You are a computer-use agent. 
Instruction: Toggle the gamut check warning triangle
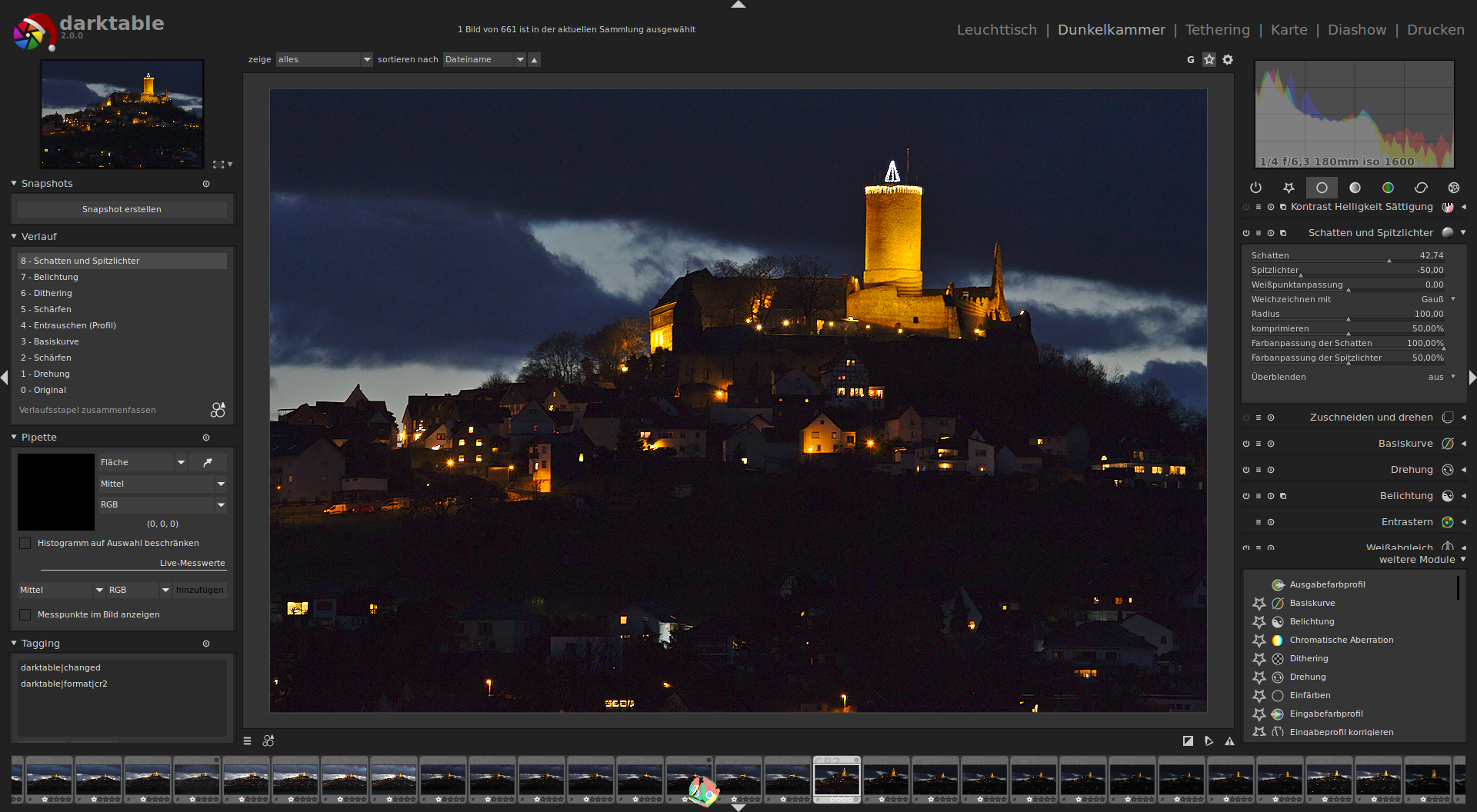1229,740
